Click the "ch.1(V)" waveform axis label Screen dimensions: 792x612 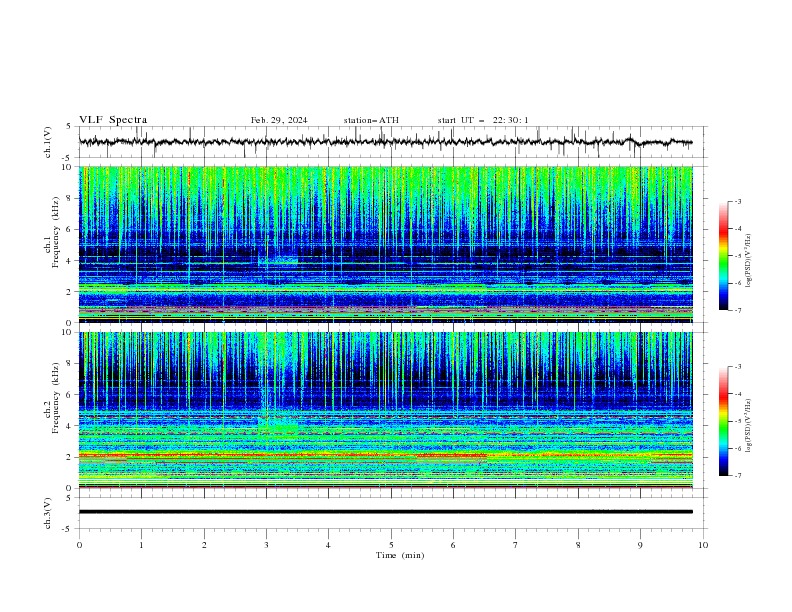pyautogui.click(x=48, y=142)
